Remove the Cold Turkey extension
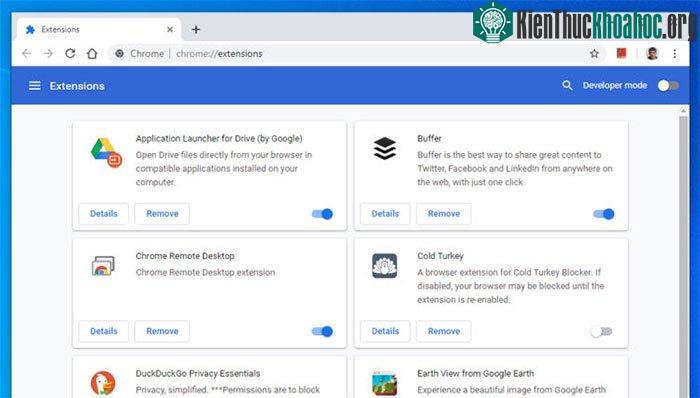 point(444,331)
